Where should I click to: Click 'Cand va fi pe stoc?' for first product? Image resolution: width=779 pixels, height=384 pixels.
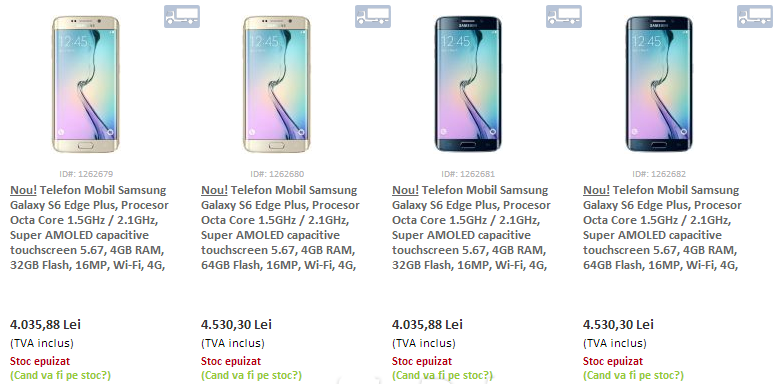coord(61,376)
